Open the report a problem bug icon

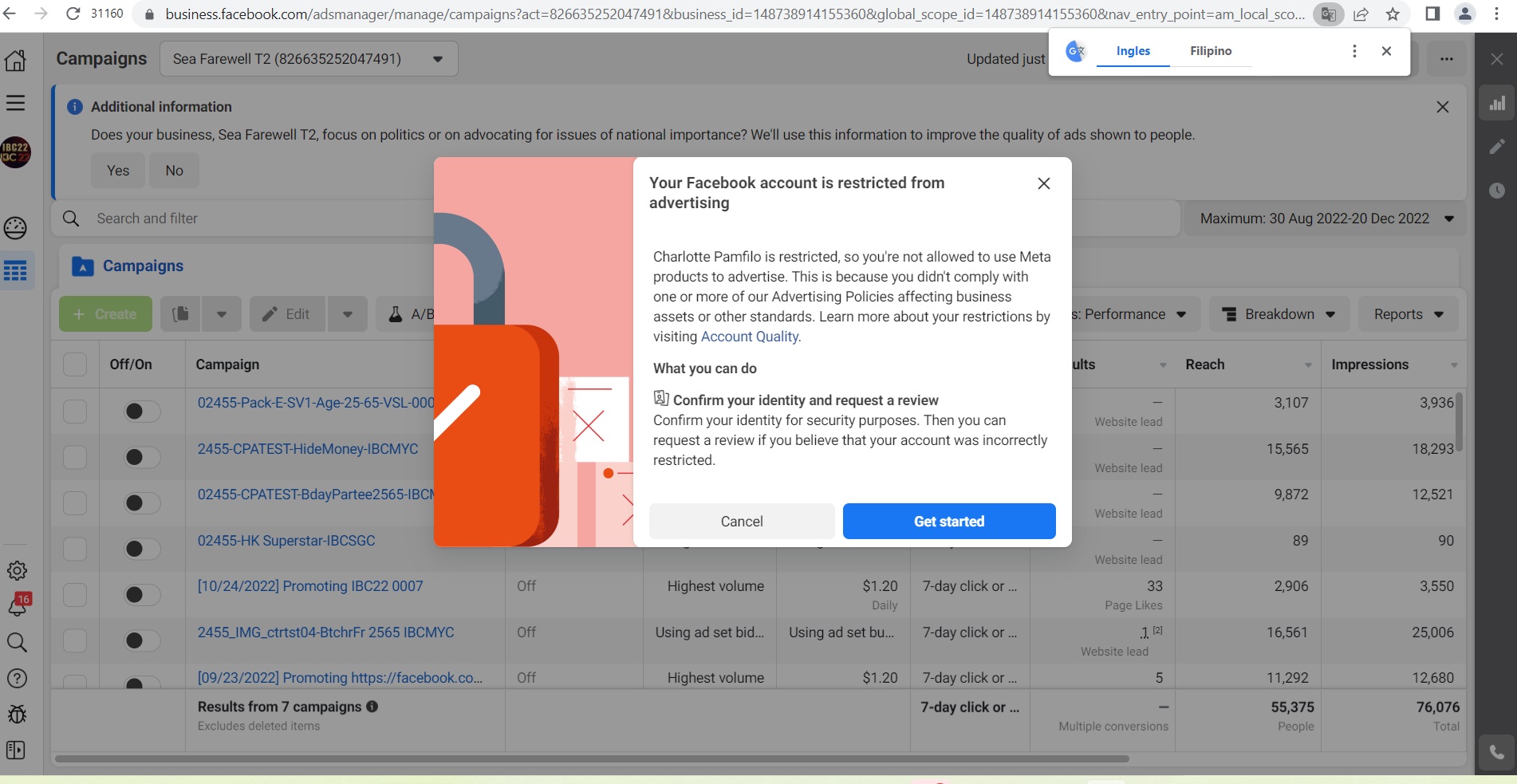(x=17, y=714)
